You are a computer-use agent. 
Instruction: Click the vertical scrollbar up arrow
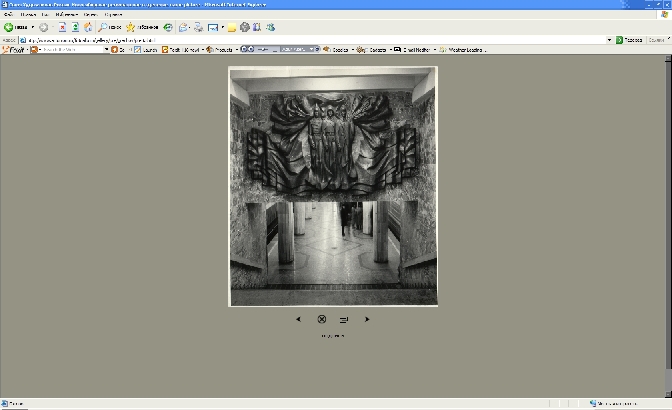668,58
